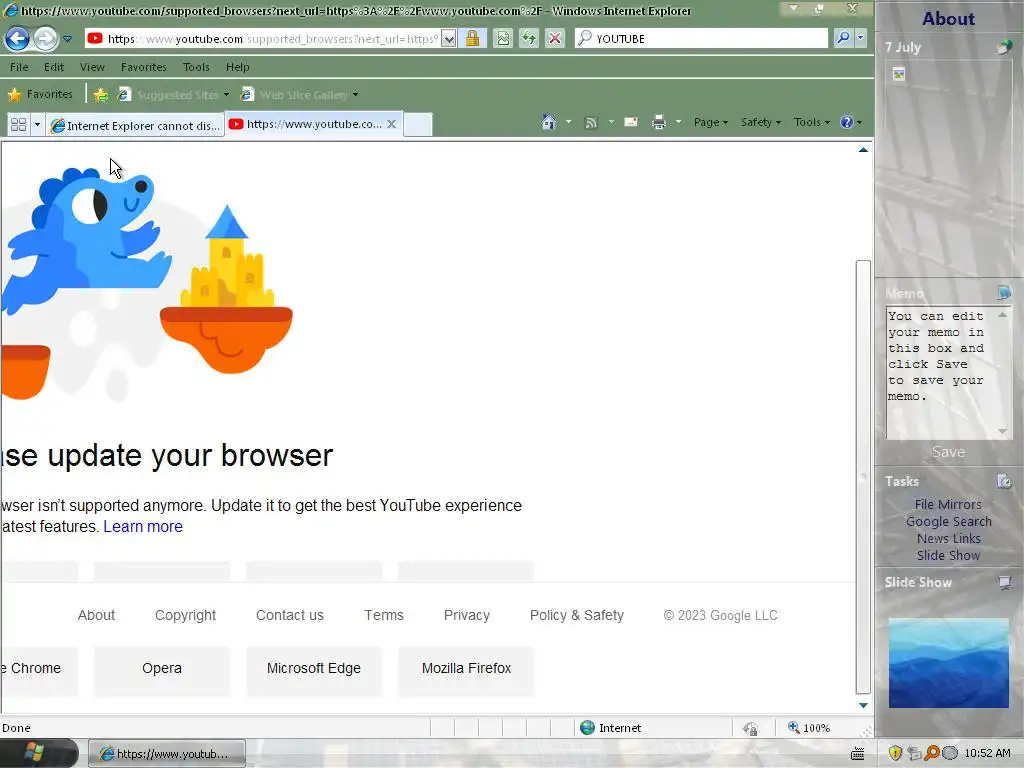Click the Home icon in command bar

pyautogui.click(x=549, y=122)
